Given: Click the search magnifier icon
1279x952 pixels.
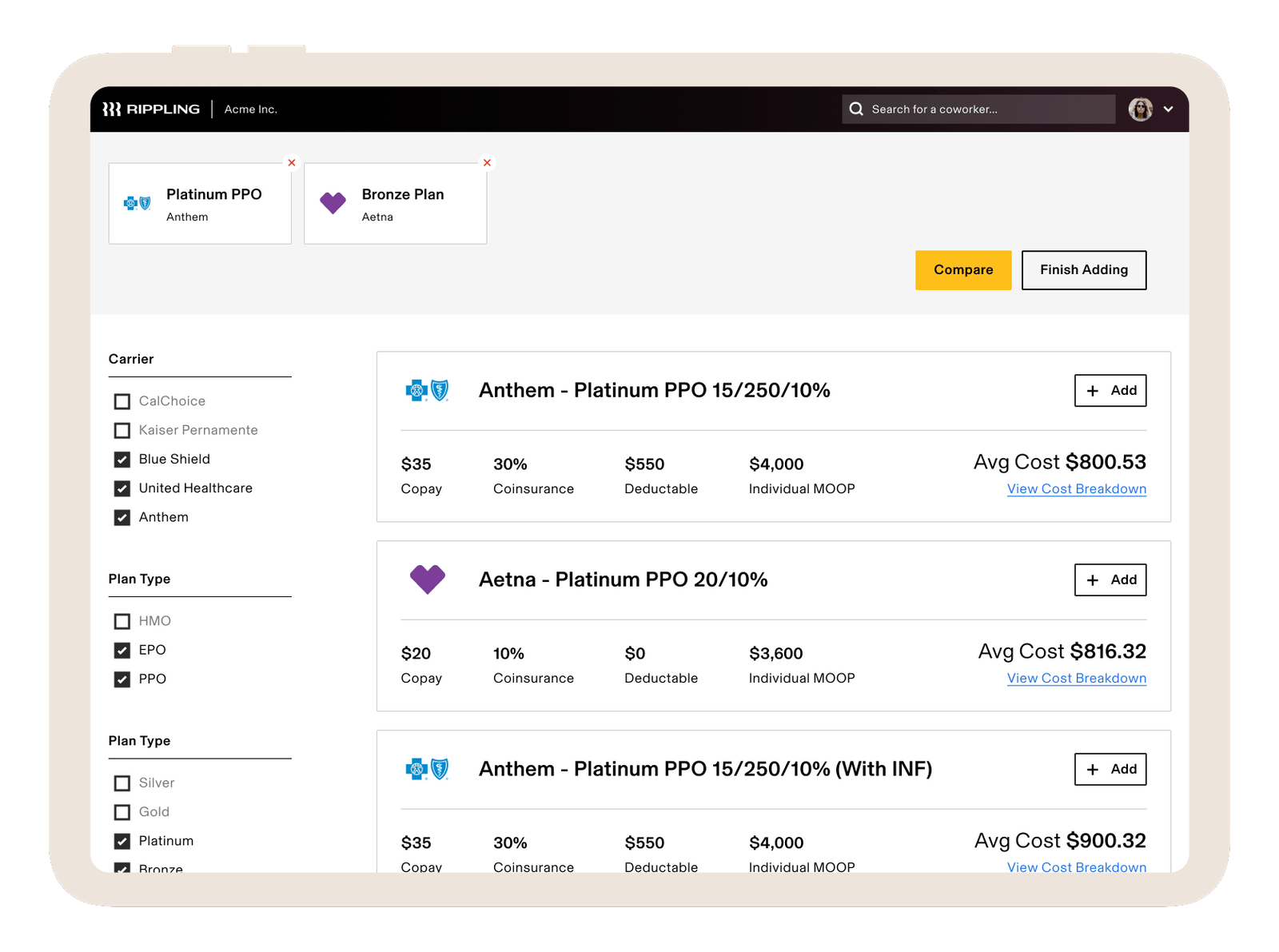Looking at the screenshot, I should point(856,109).
